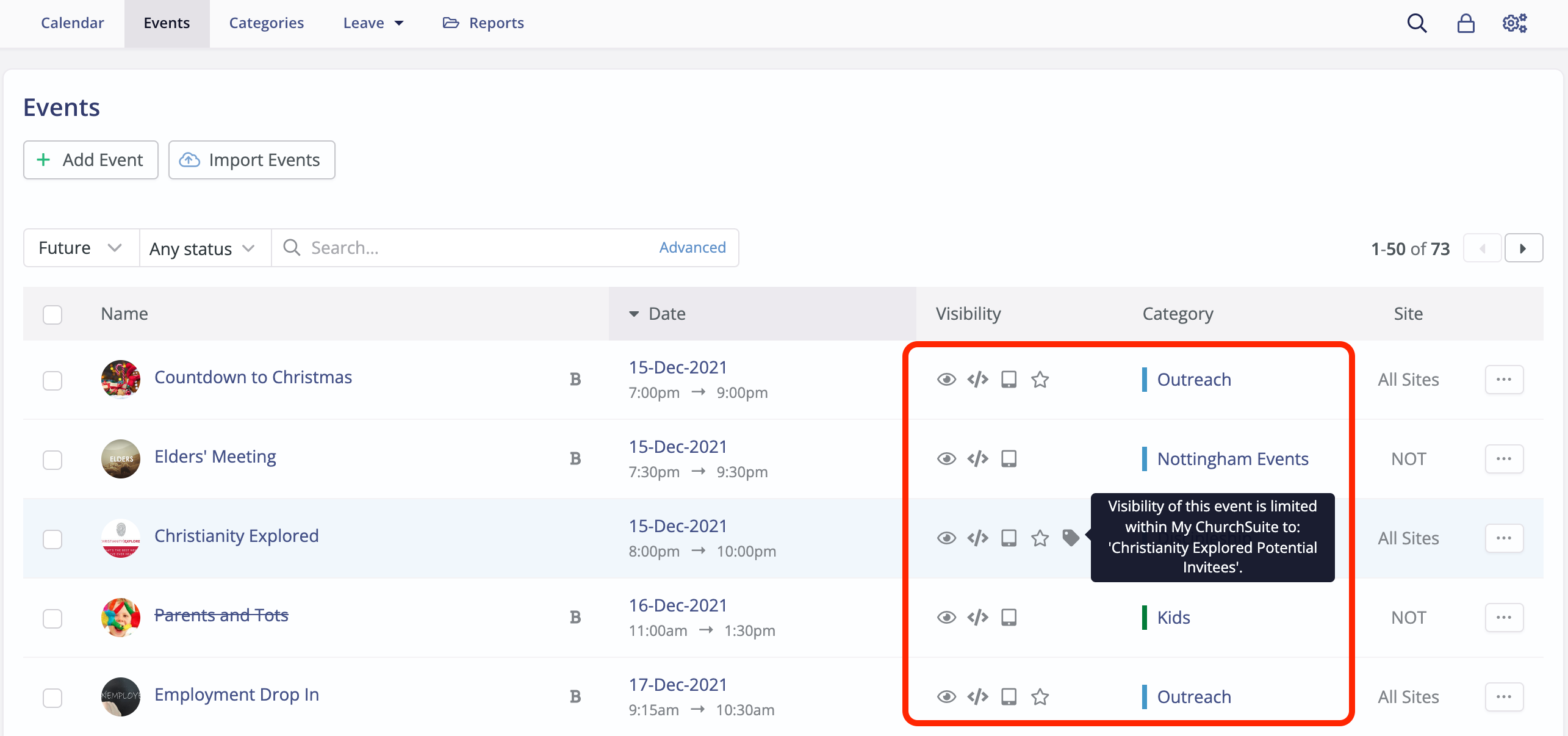The height and width of the screenshot is (736, 1568).
Task: Open the search icon in the top bar
Action: pos(1417,23)
